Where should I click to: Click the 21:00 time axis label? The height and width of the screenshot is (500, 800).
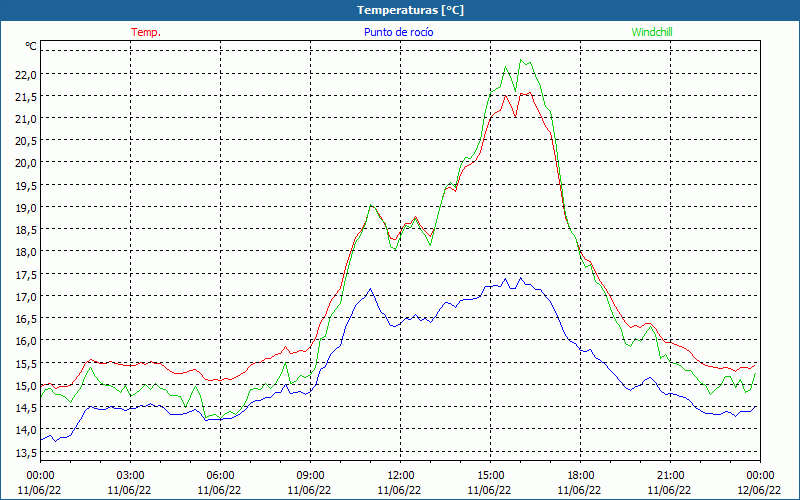[670, 475]
